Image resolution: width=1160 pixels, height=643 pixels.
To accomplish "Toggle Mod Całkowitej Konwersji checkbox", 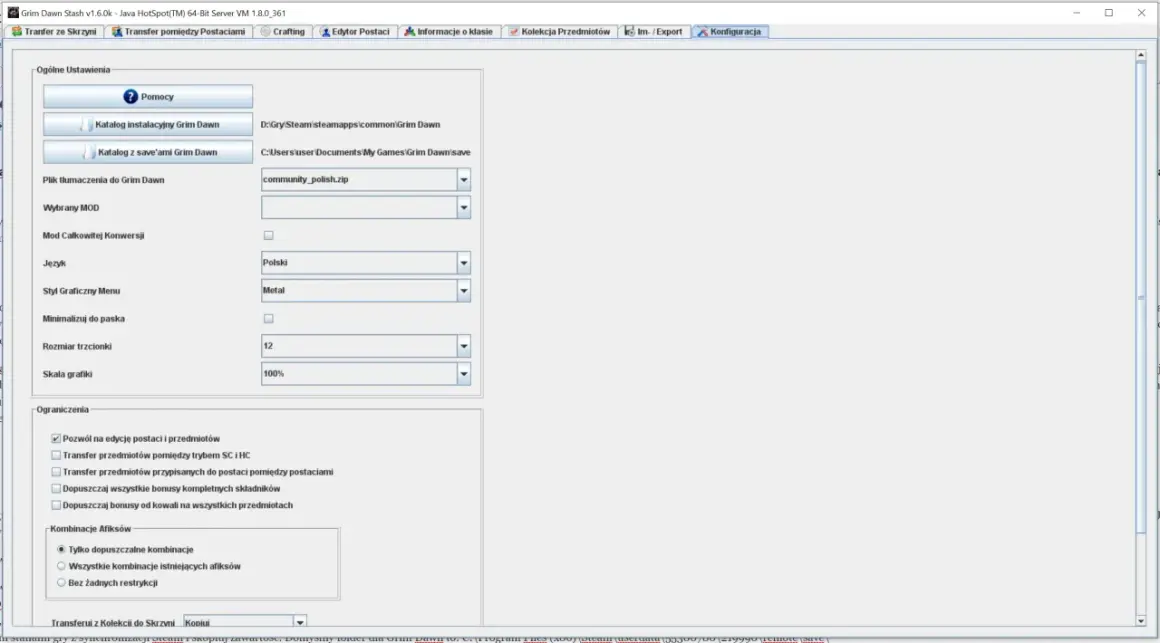I will click(269, 235).
